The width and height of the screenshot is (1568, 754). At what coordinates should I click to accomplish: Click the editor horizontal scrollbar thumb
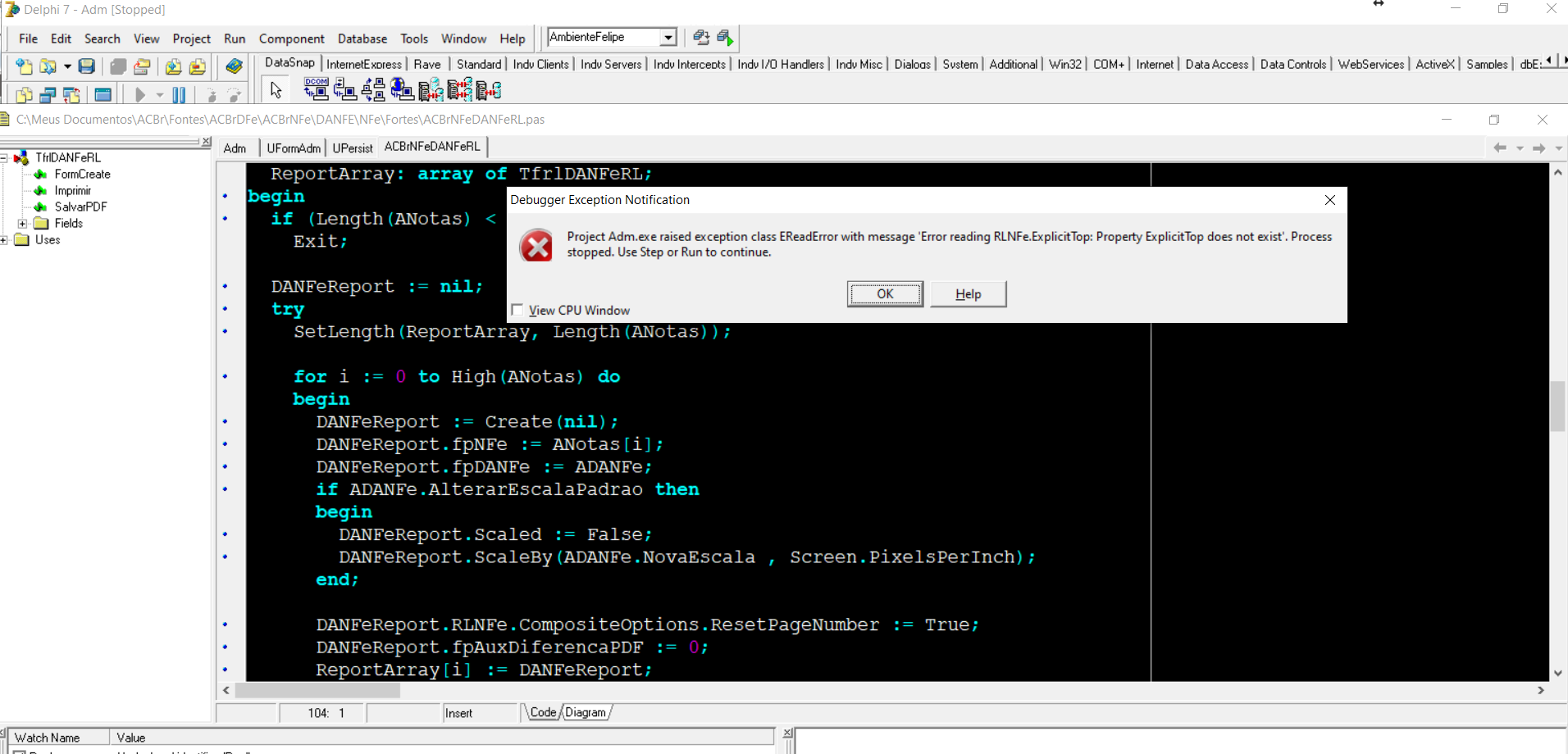pyautogui.click(x=317, y=690)
